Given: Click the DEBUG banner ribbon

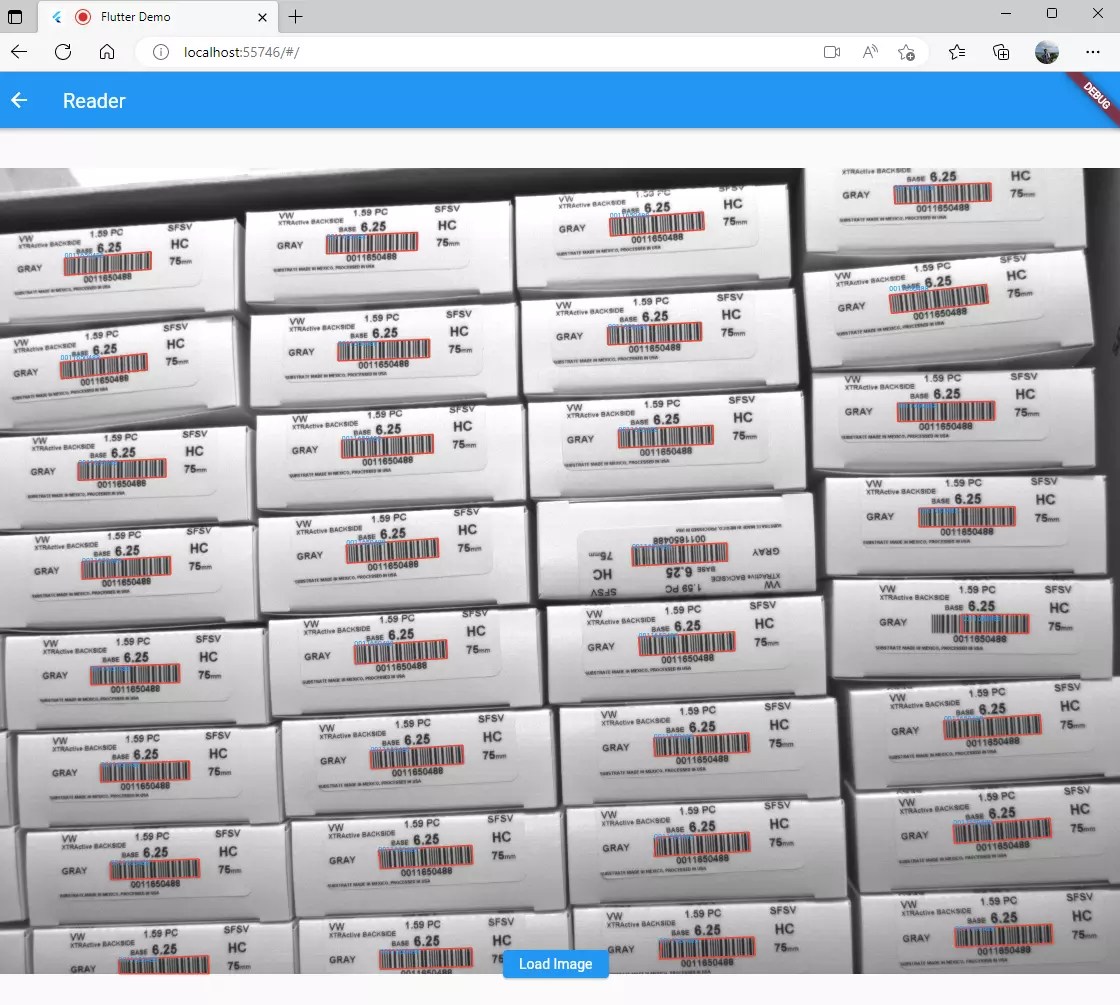Looking at the screenshot, I should [1096, 97].
